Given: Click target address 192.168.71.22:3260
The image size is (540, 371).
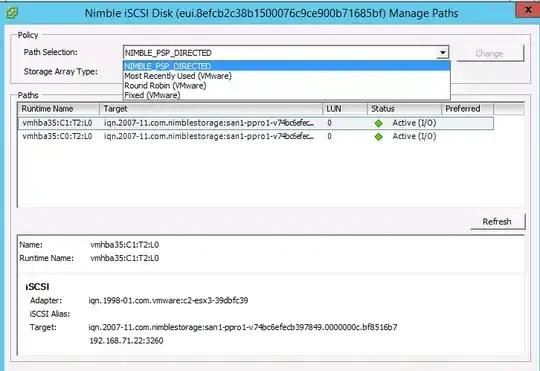Looking at the screenshot, I should click(126, 341).
